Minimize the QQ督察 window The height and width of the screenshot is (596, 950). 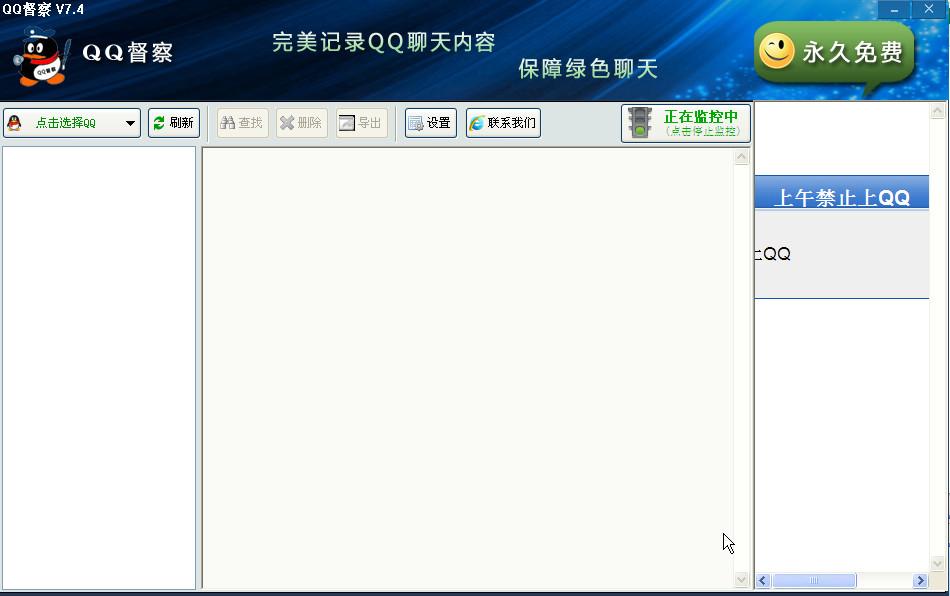[x=894, y=9]
